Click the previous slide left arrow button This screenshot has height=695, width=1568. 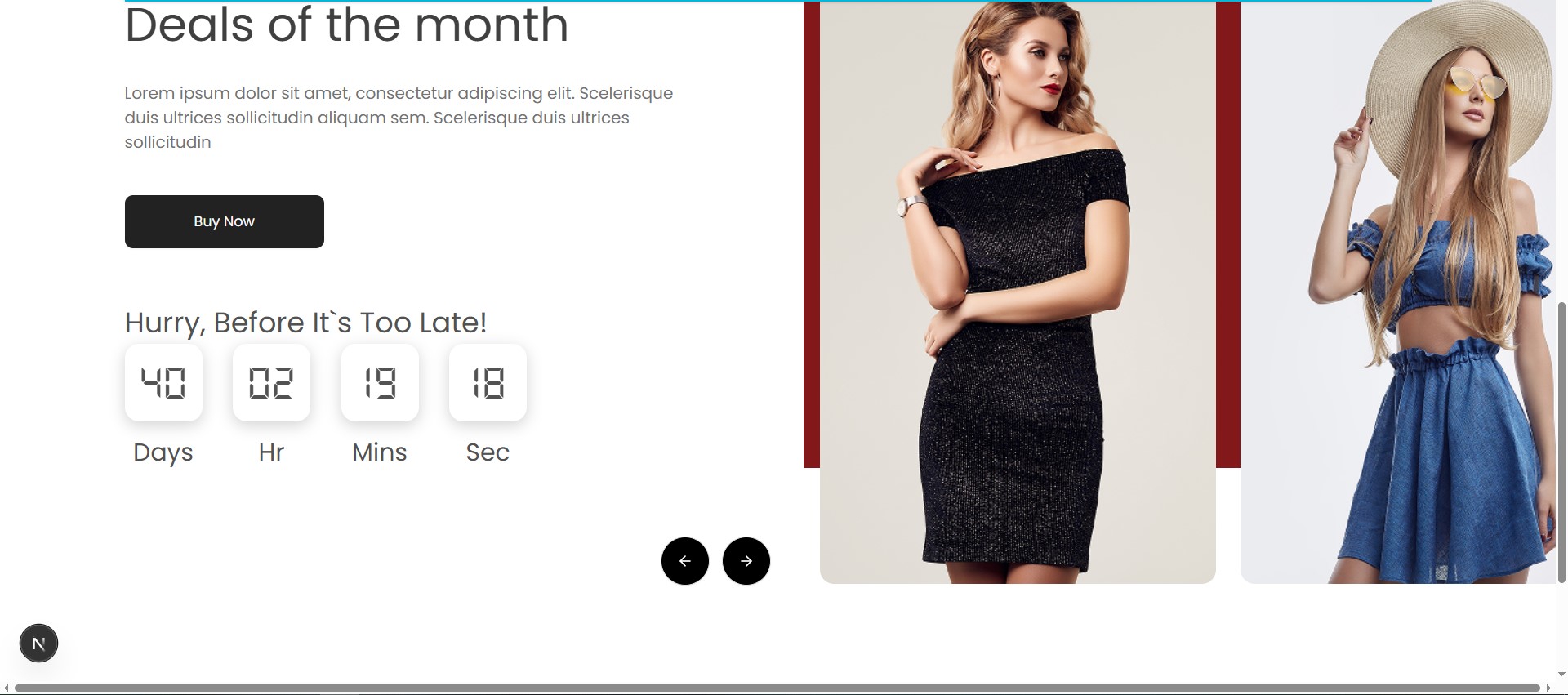[684, 561]
